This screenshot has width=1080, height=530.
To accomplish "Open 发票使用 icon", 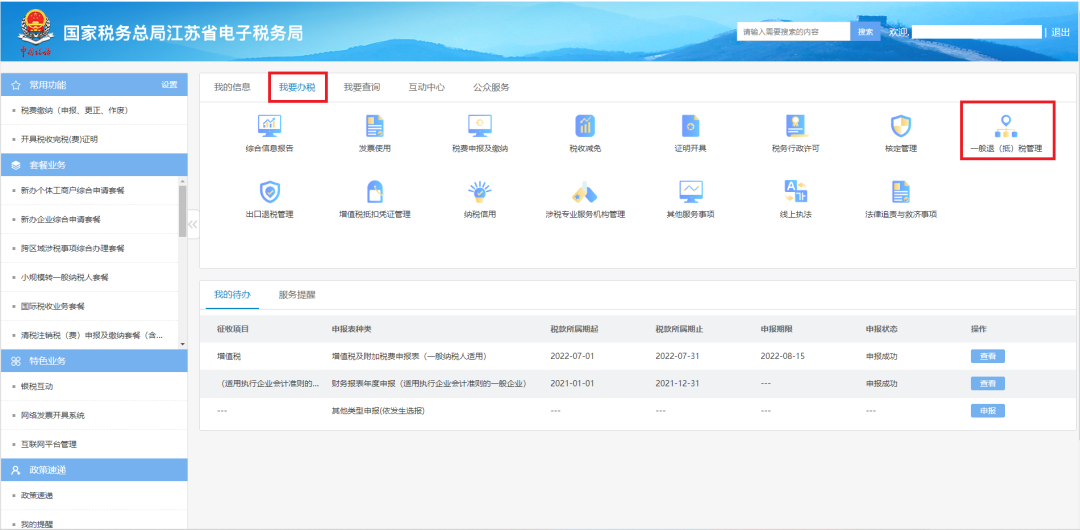I will (375, 125).
